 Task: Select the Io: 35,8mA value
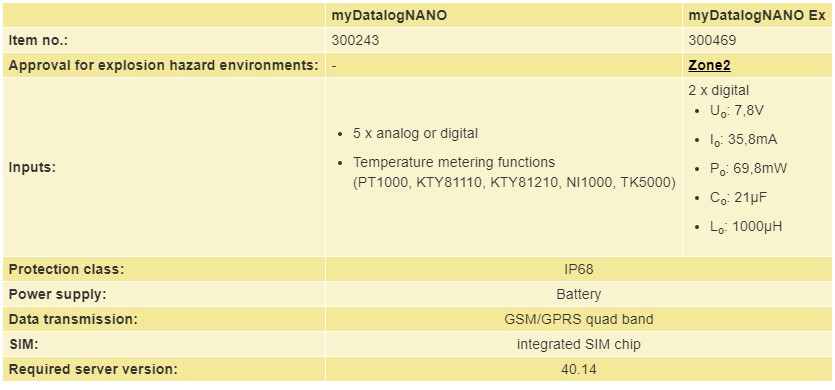pyautogui.click(x=743, y=140)
